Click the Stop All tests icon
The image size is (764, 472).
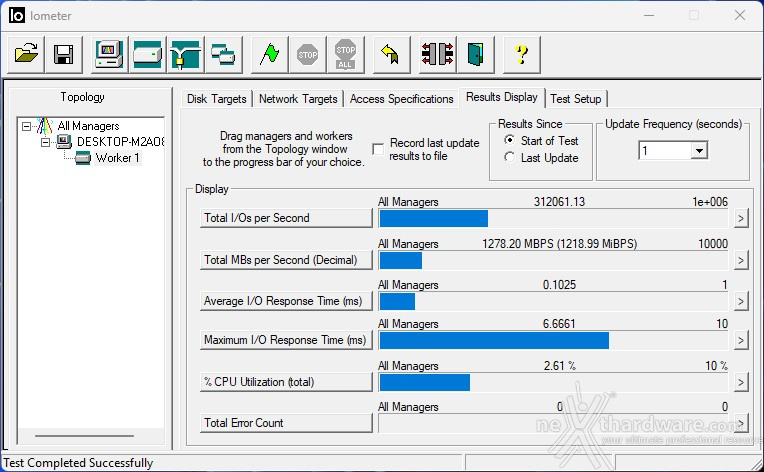click(x=345, y=54)
